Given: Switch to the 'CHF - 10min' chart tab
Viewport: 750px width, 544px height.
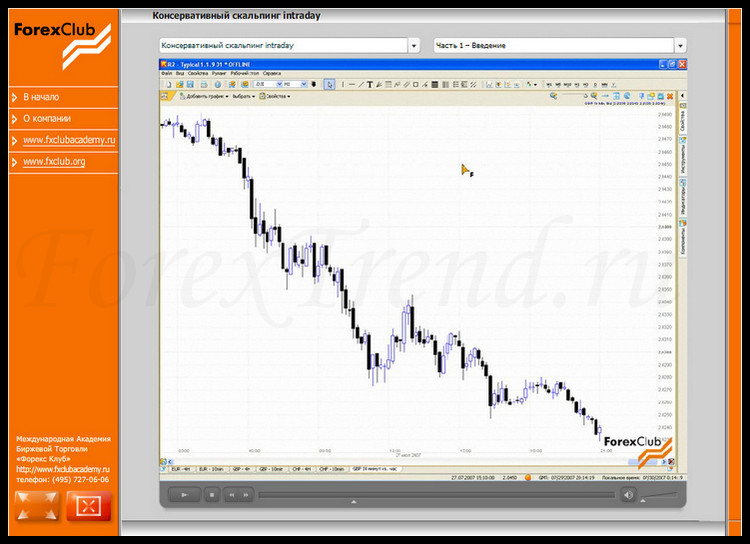Looking at the screenshot, I should 332,469.
